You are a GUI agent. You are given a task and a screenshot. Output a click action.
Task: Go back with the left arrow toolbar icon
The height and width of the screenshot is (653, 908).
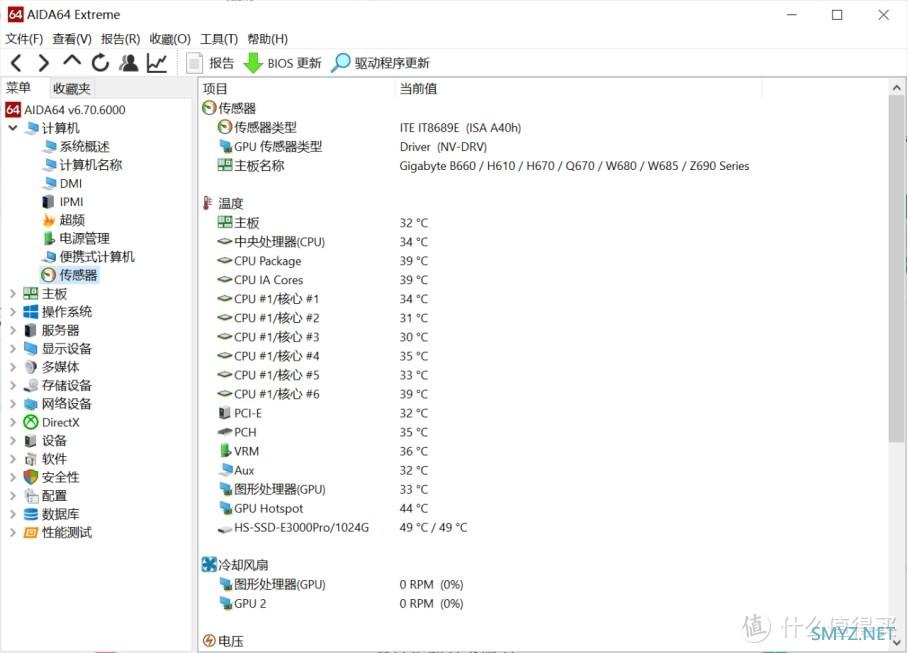pos(16,63)
